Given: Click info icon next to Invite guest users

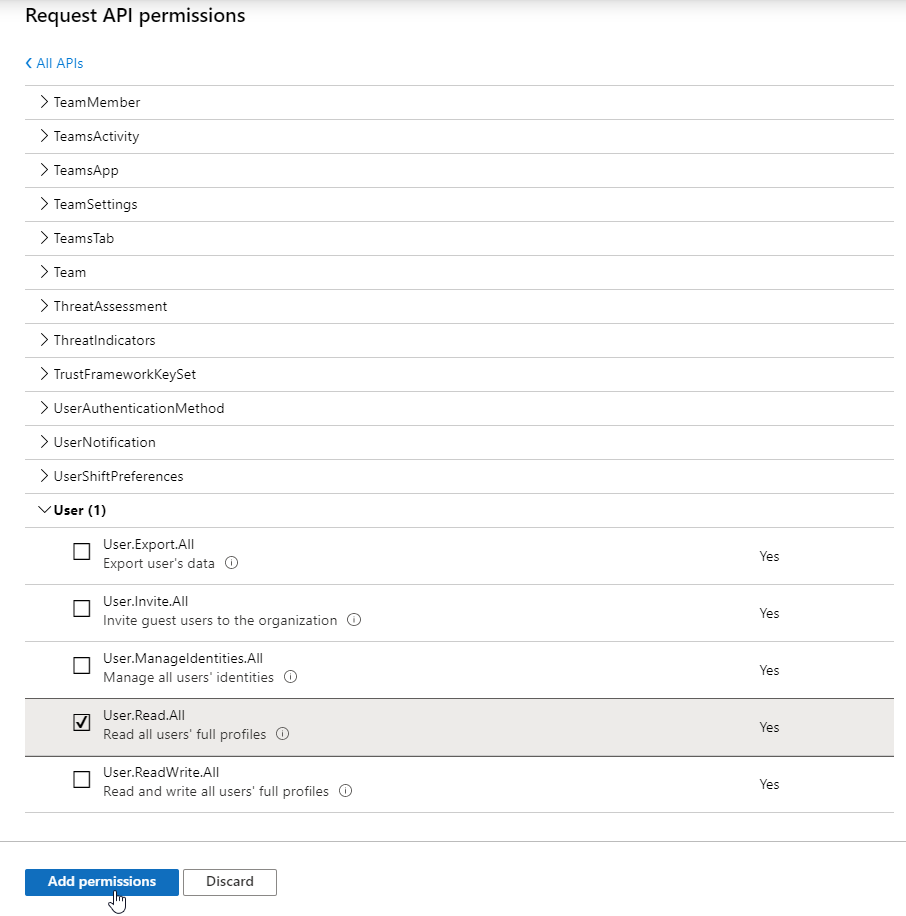Looking at the screenshot, I should (354, 620).
